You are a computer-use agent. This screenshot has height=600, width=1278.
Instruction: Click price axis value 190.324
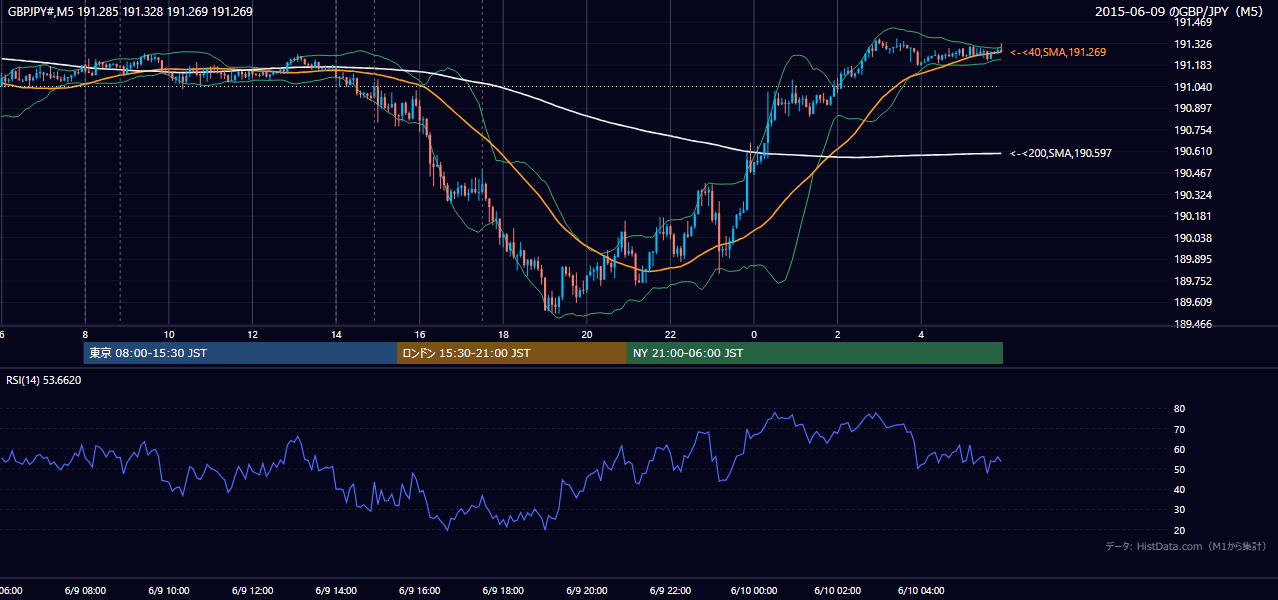1193,195
